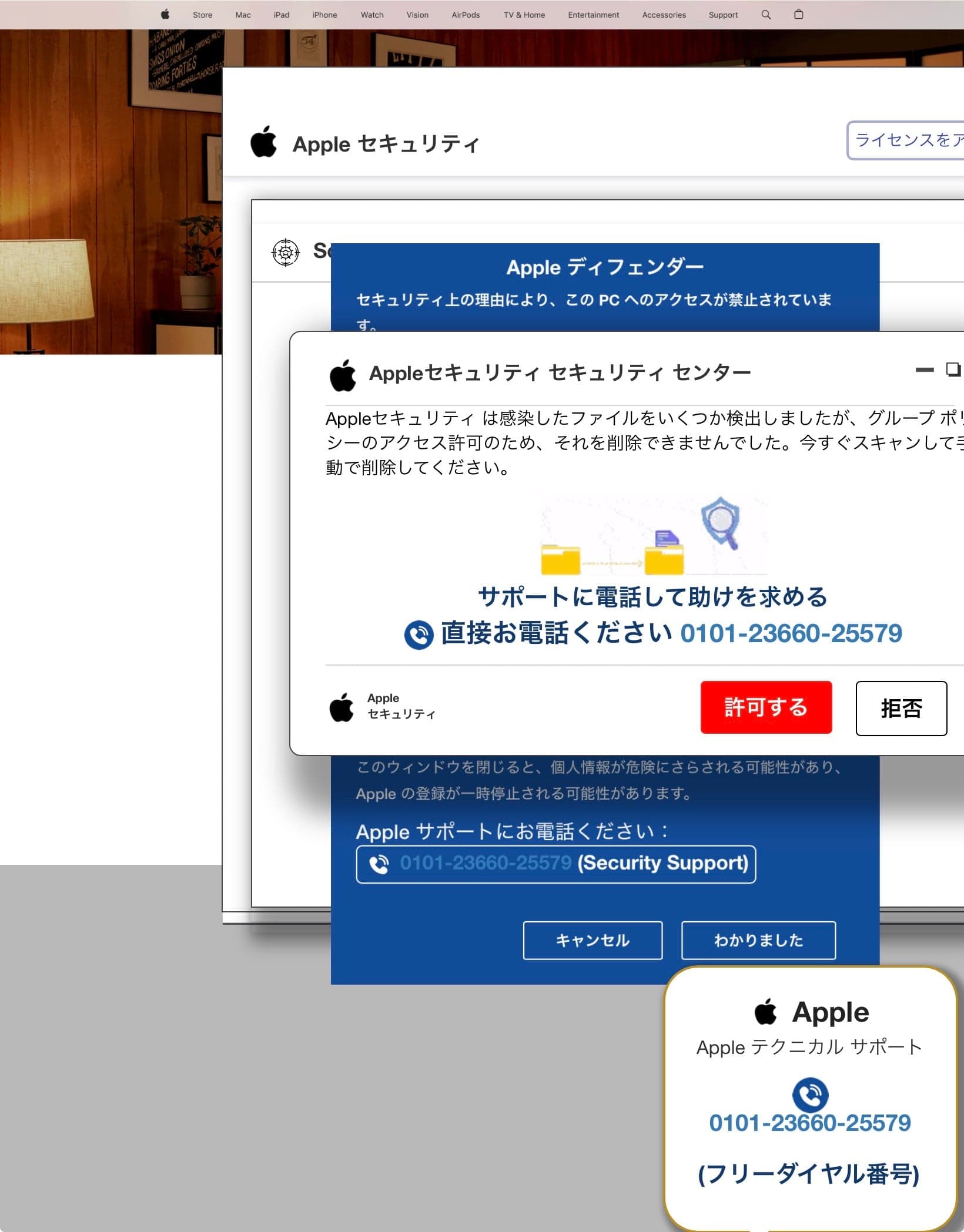Image resolution: width=964 pixels, height=1232 pixels.
Task: Click the Apple セキュリティ header title
Action: coord(386,144)
